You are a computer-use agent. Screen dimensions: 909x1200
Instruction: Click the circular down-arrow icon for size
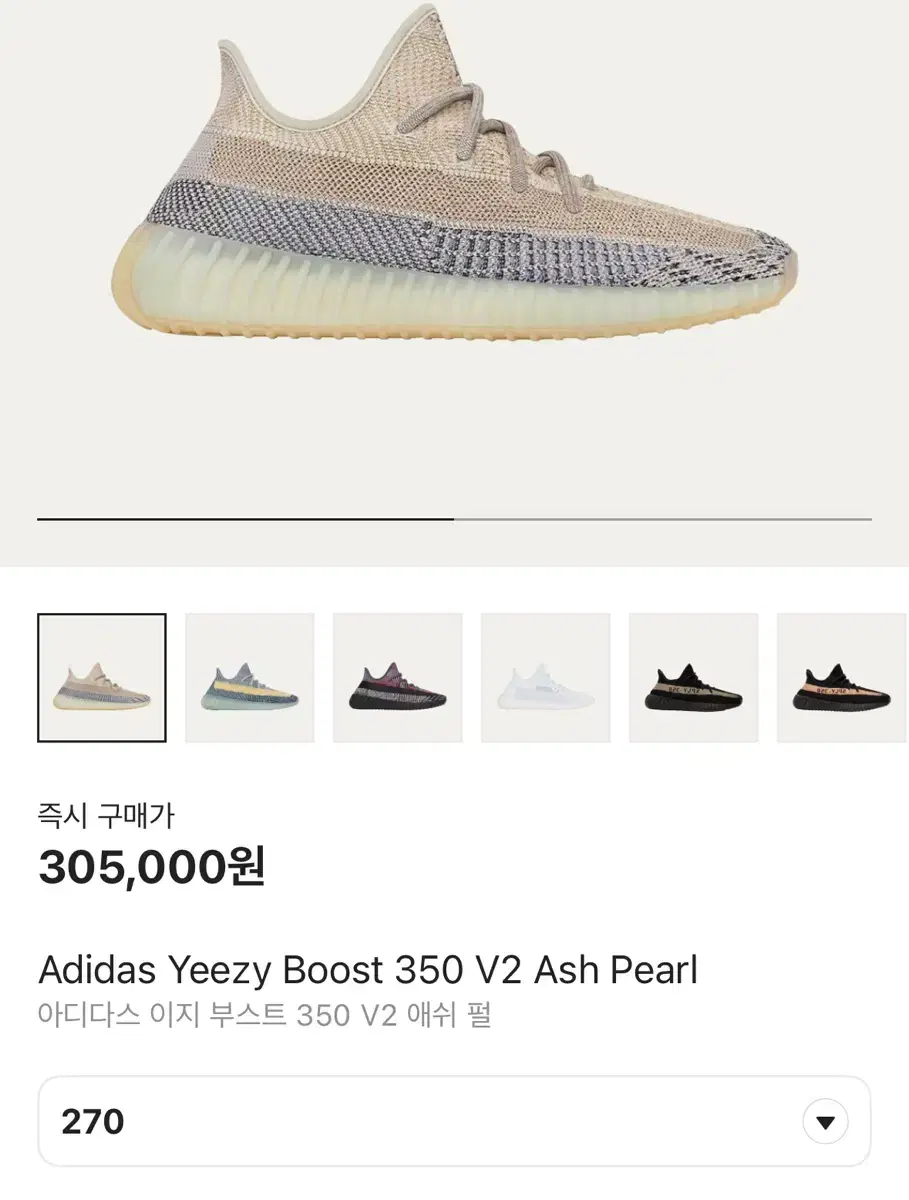click(825, 1122)
